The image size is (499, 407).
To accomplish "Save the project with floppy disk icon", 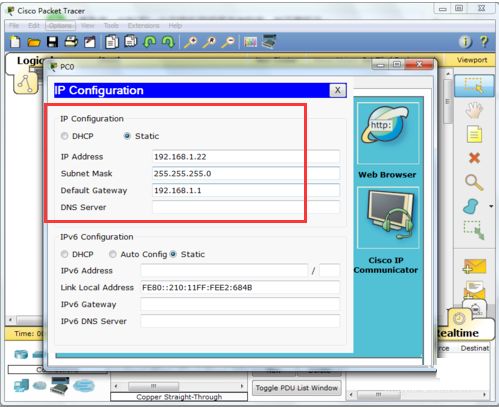I will pos(52,42).
